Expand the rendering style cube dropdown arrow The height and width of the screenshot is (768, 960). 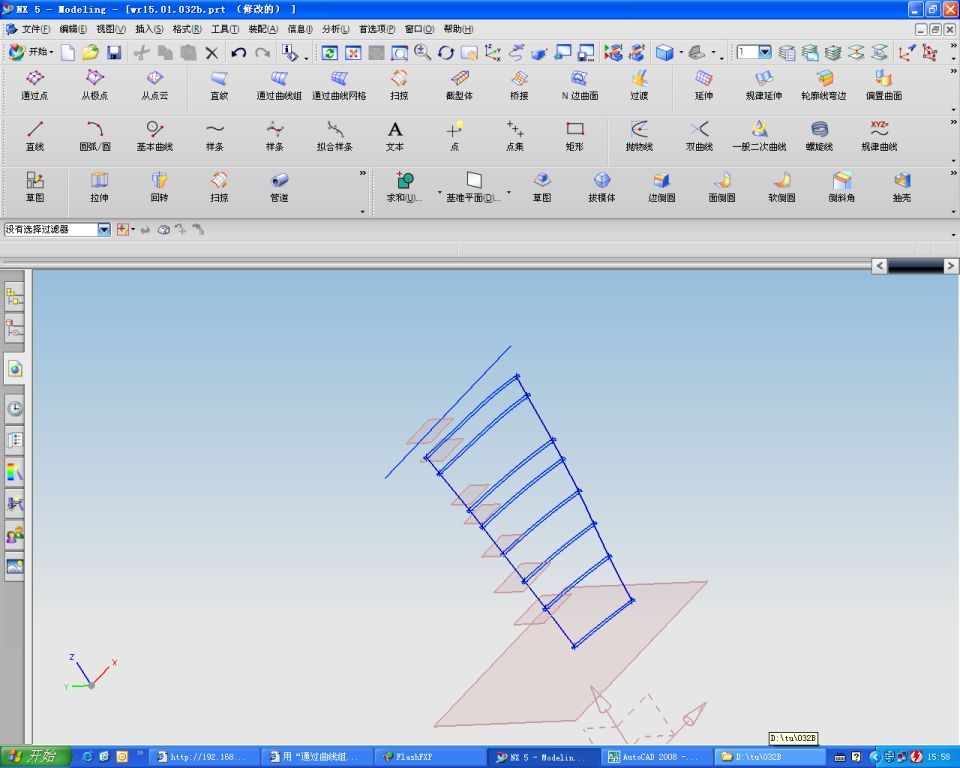tap(681, 53)
